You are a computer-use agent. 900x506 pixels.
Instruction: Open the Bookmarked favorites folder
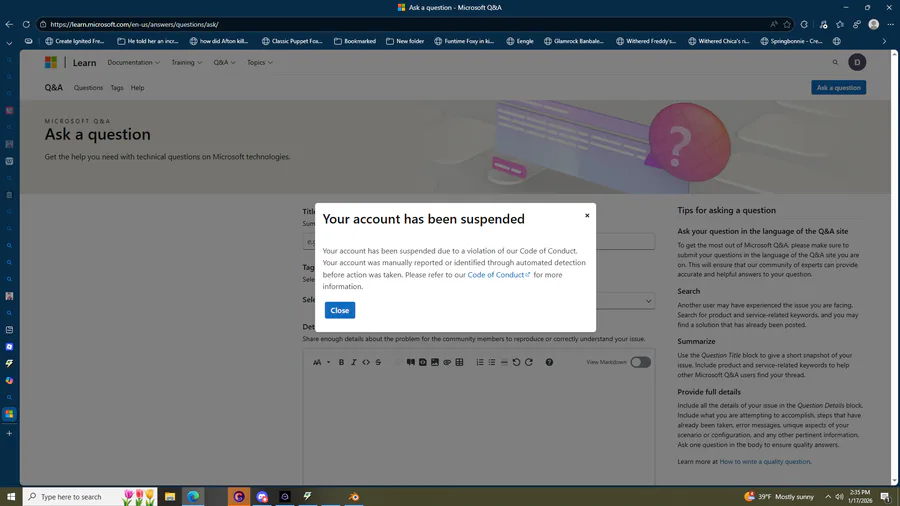[x=355, y=41]
